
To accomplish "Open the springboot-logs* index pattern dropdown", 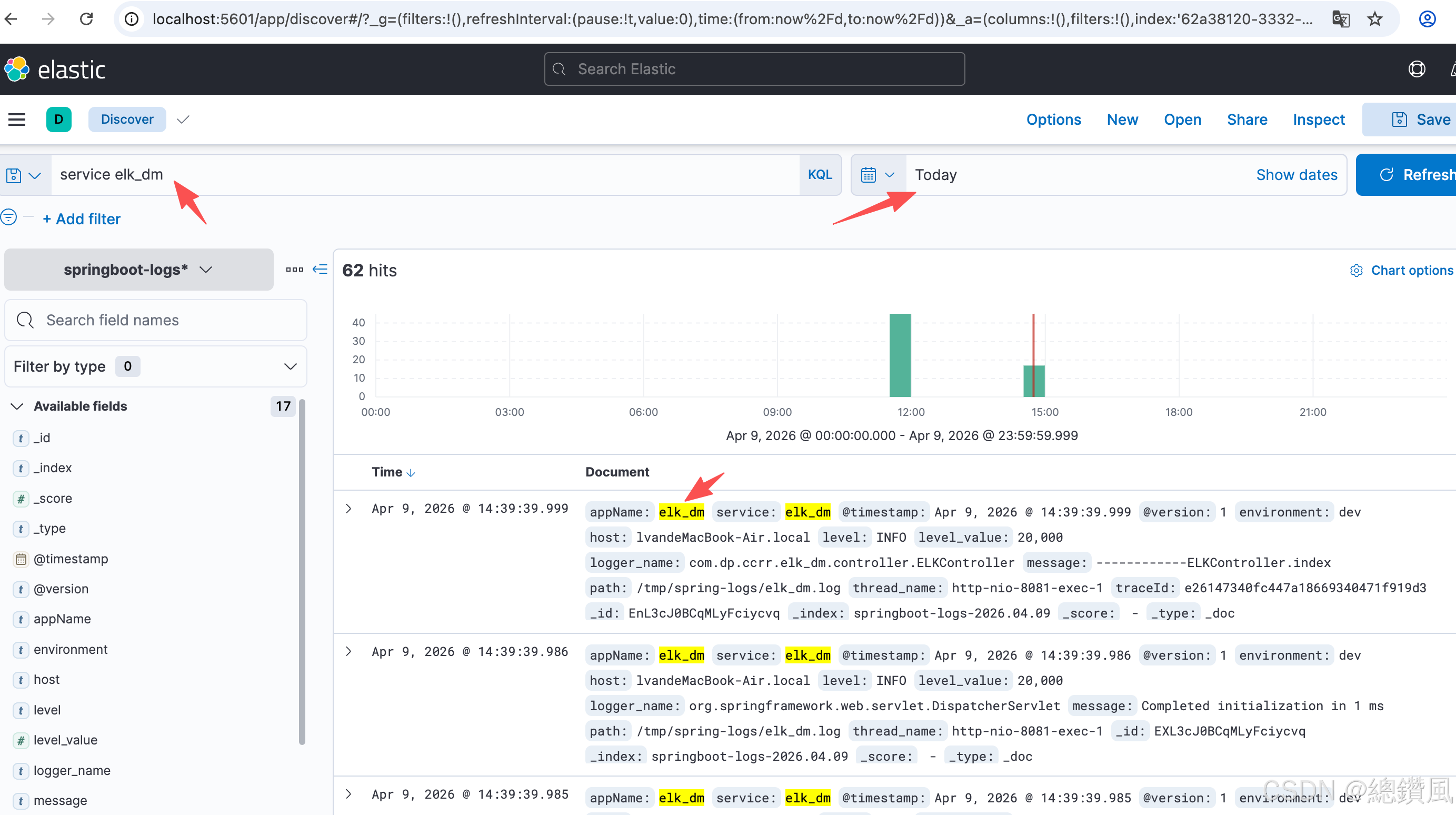I will coord(138,270).
